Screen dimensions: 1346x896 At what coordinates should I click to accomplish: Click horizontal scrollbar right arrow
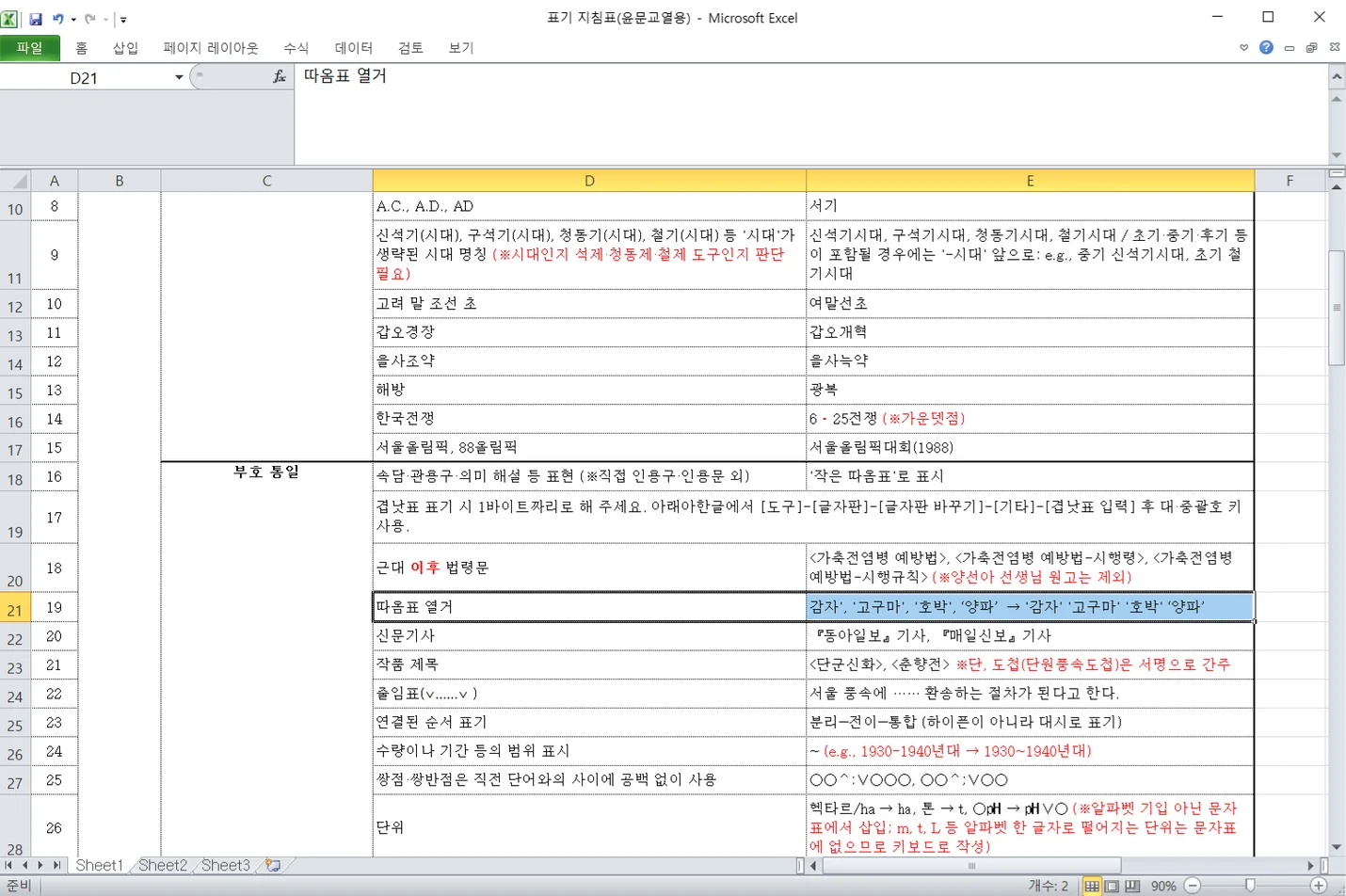pyautogui.click(x=1311, y=866)
